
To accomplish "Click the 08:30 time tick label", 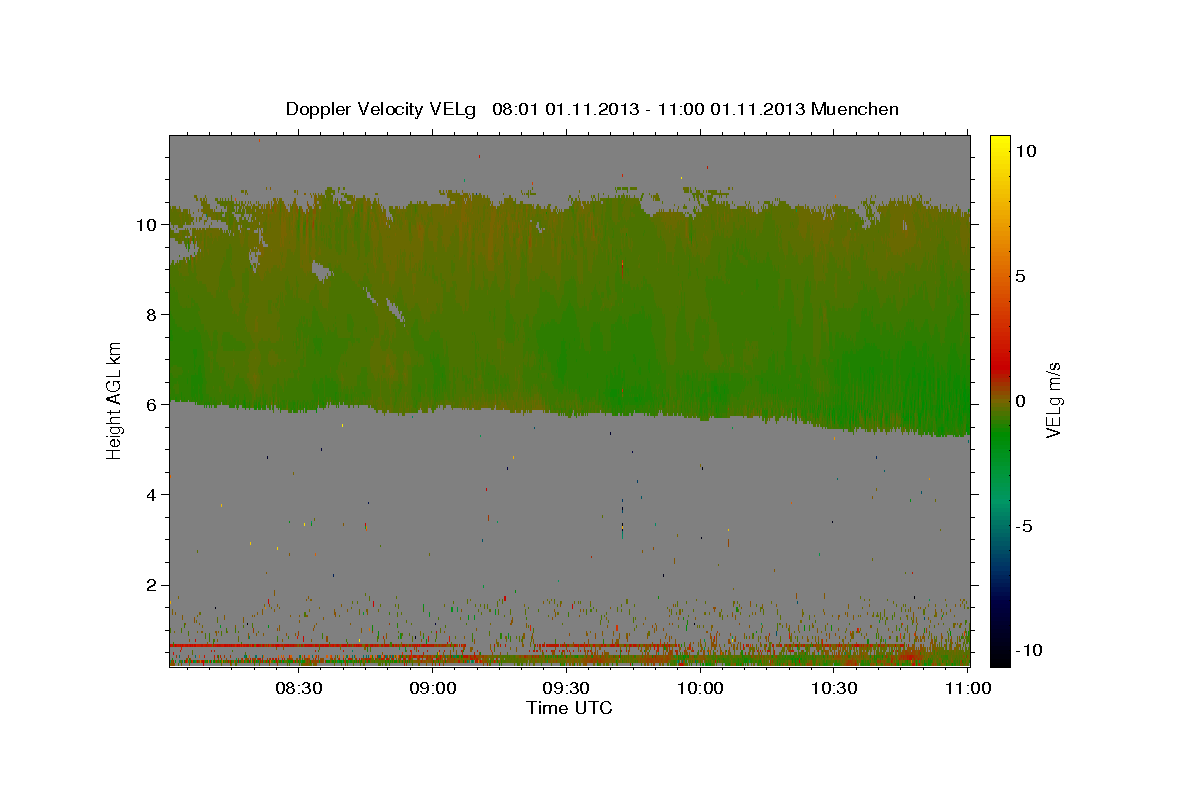I will point(299,688).
